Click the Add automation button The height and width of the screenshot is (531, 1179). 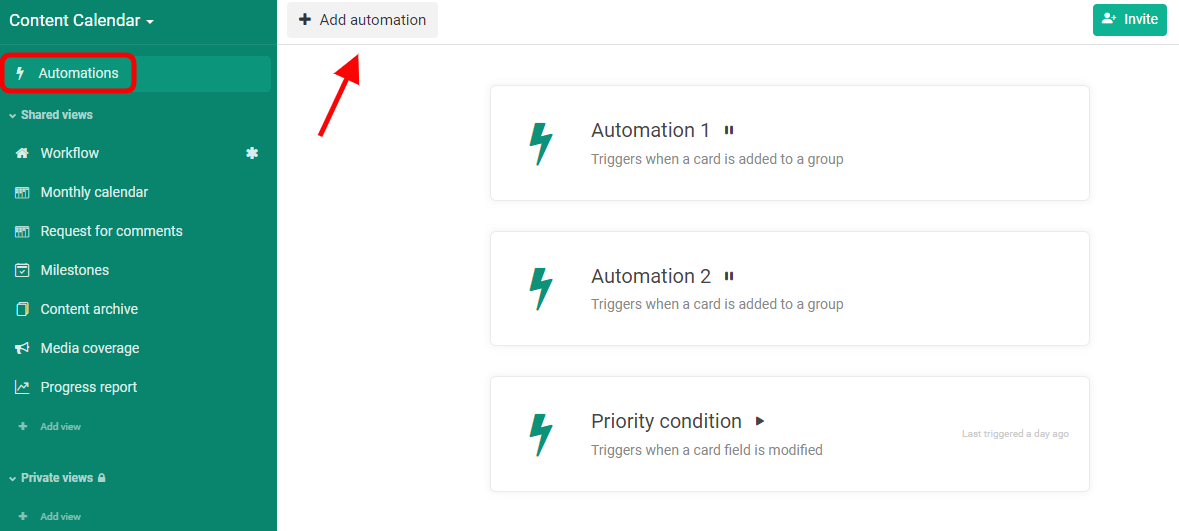[x=362, y=20]
